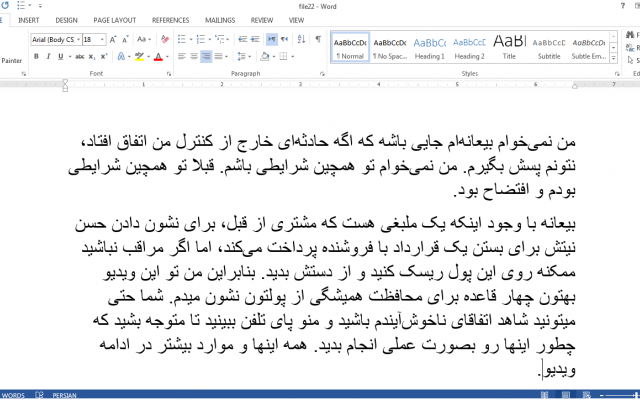
Task: Open the VIEW tab
Action: [296, 20]
